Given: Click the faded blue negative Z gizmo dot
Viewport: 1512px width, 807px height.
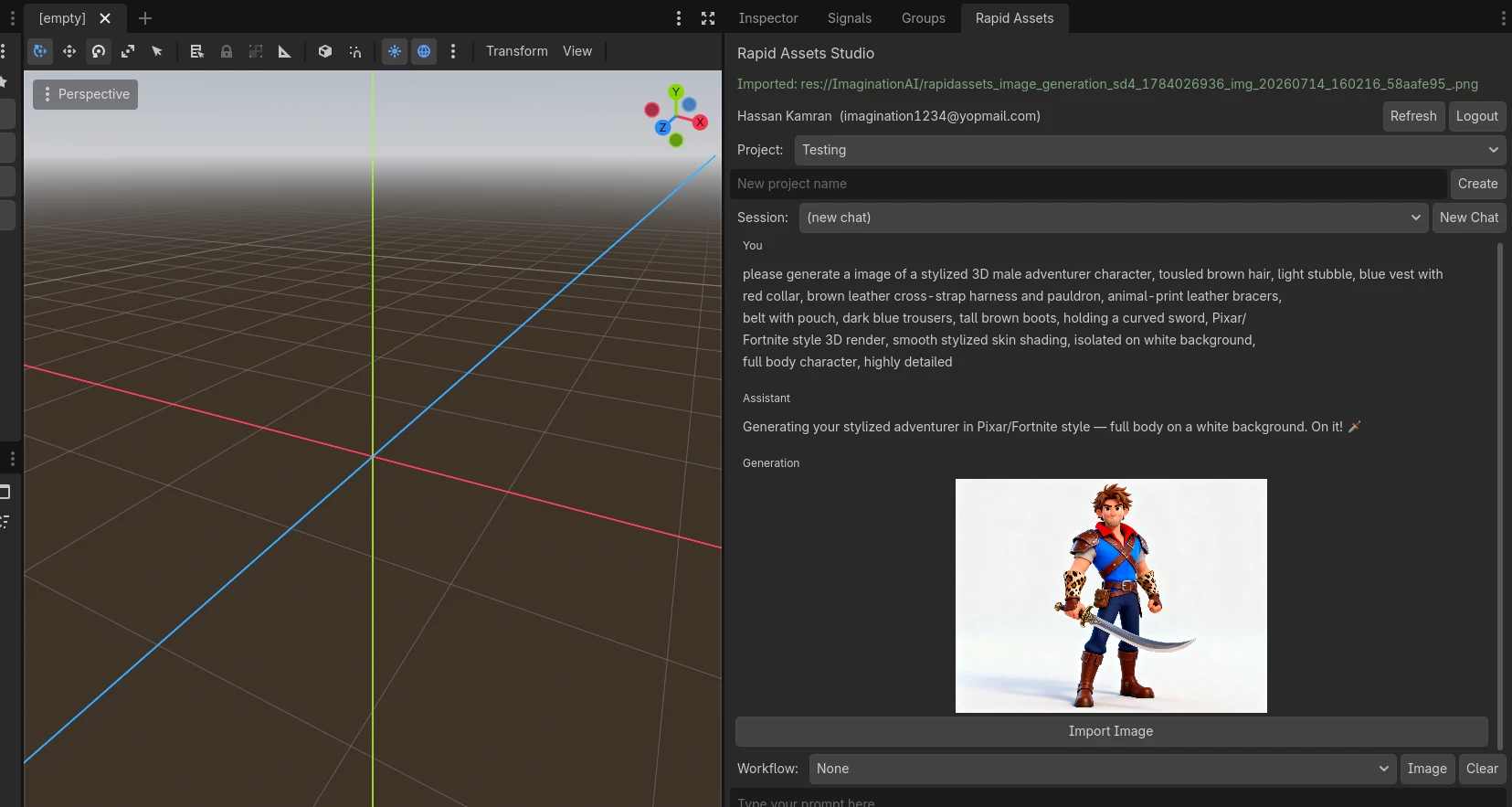Looking at the screenshot, I should [689, 104].
